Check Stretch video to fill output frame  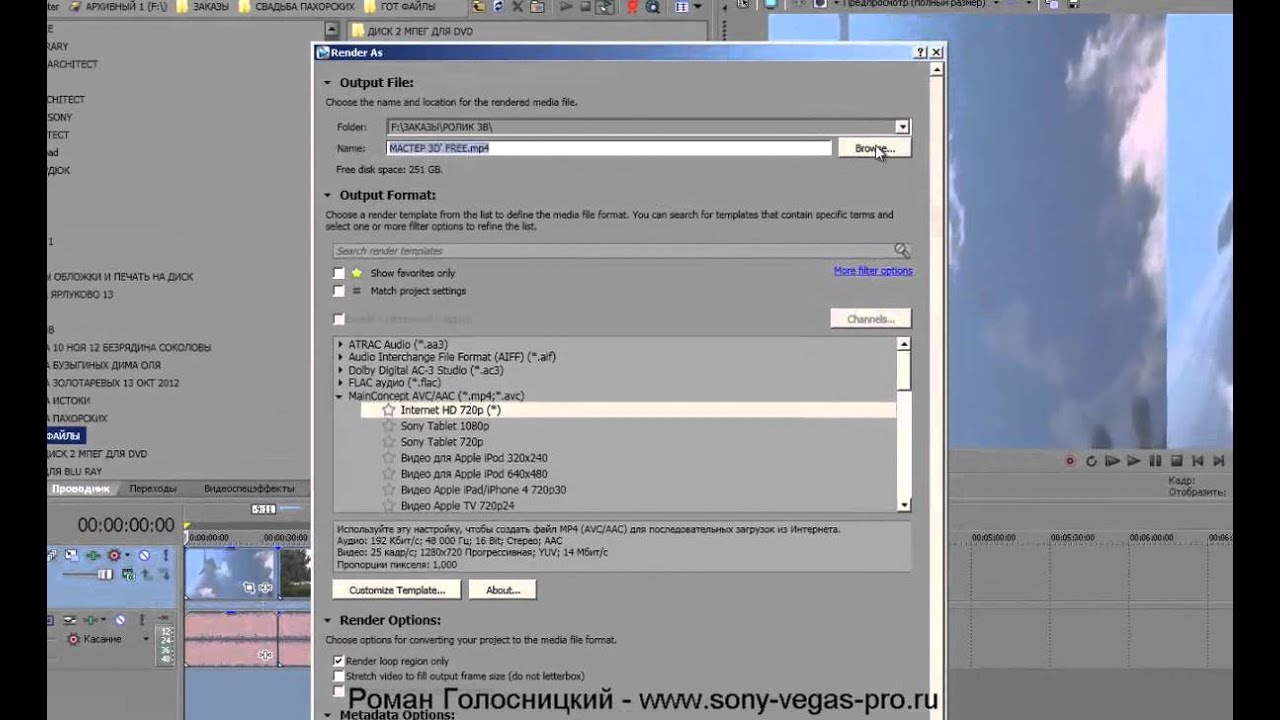point(338,676)
